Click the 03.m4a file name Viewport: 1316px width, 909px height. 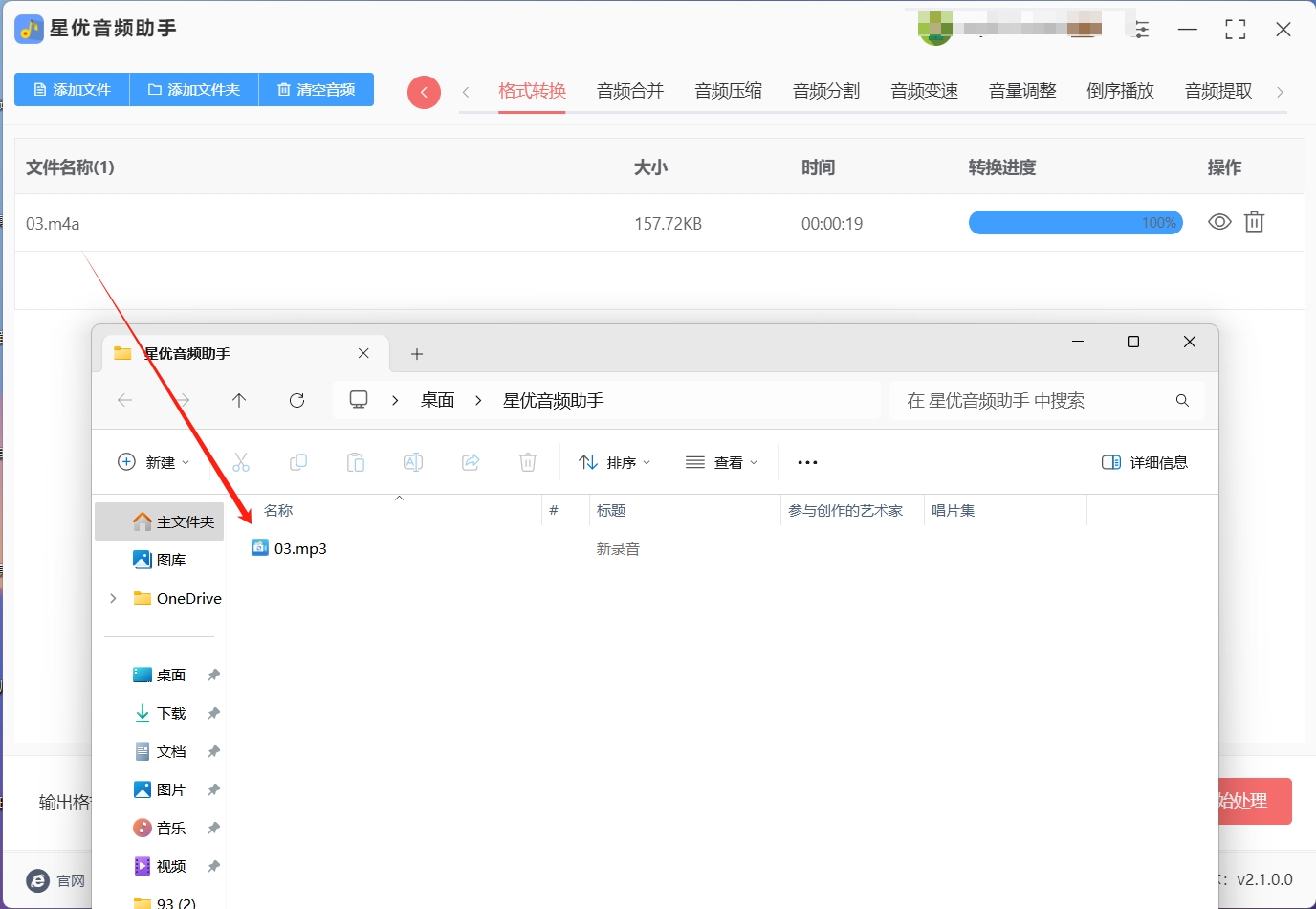pyautogui.click(x=53, y=224)
